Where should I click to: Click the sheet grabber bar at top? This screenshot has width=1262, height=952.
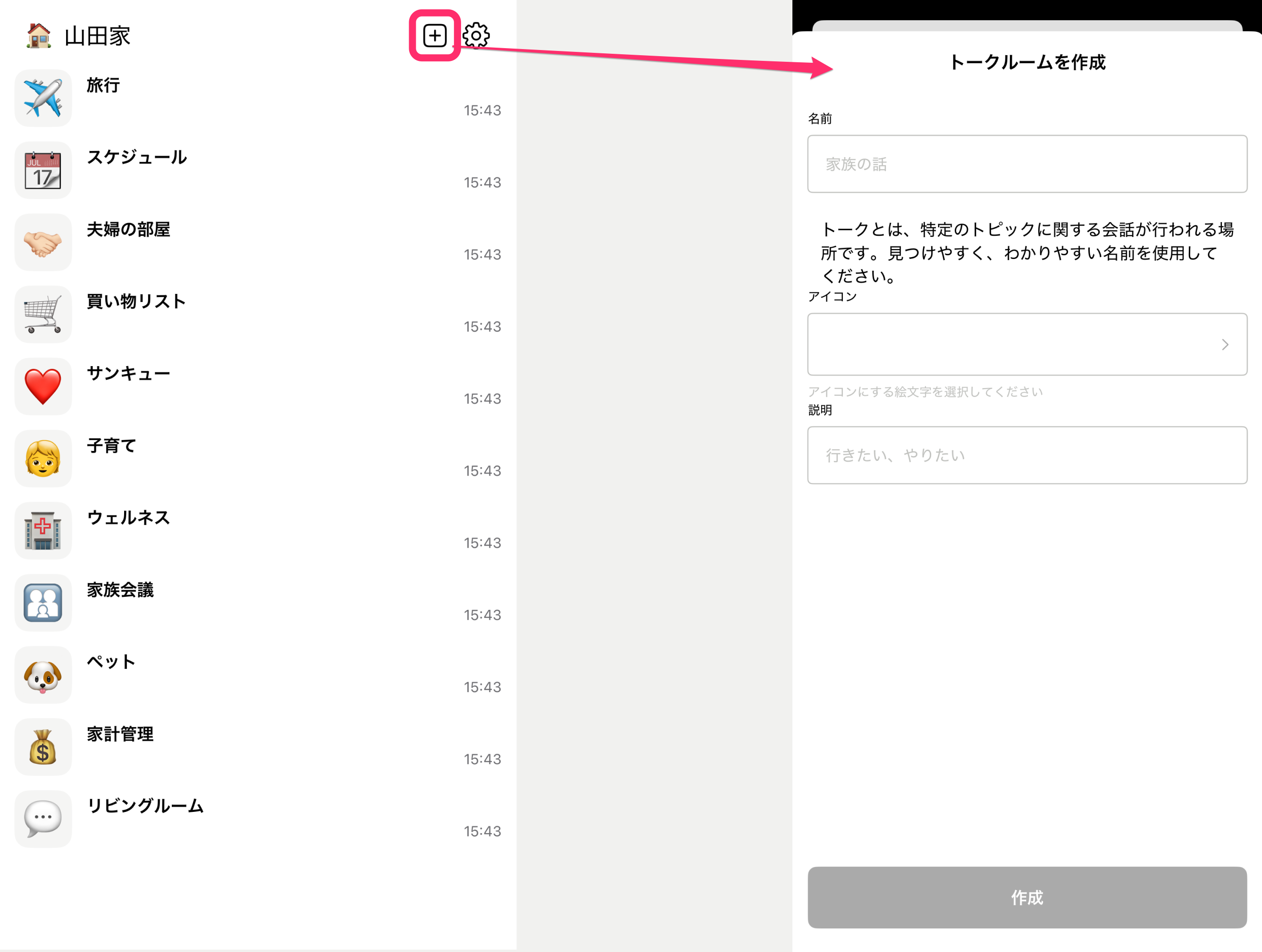(x=1026, y=25)
